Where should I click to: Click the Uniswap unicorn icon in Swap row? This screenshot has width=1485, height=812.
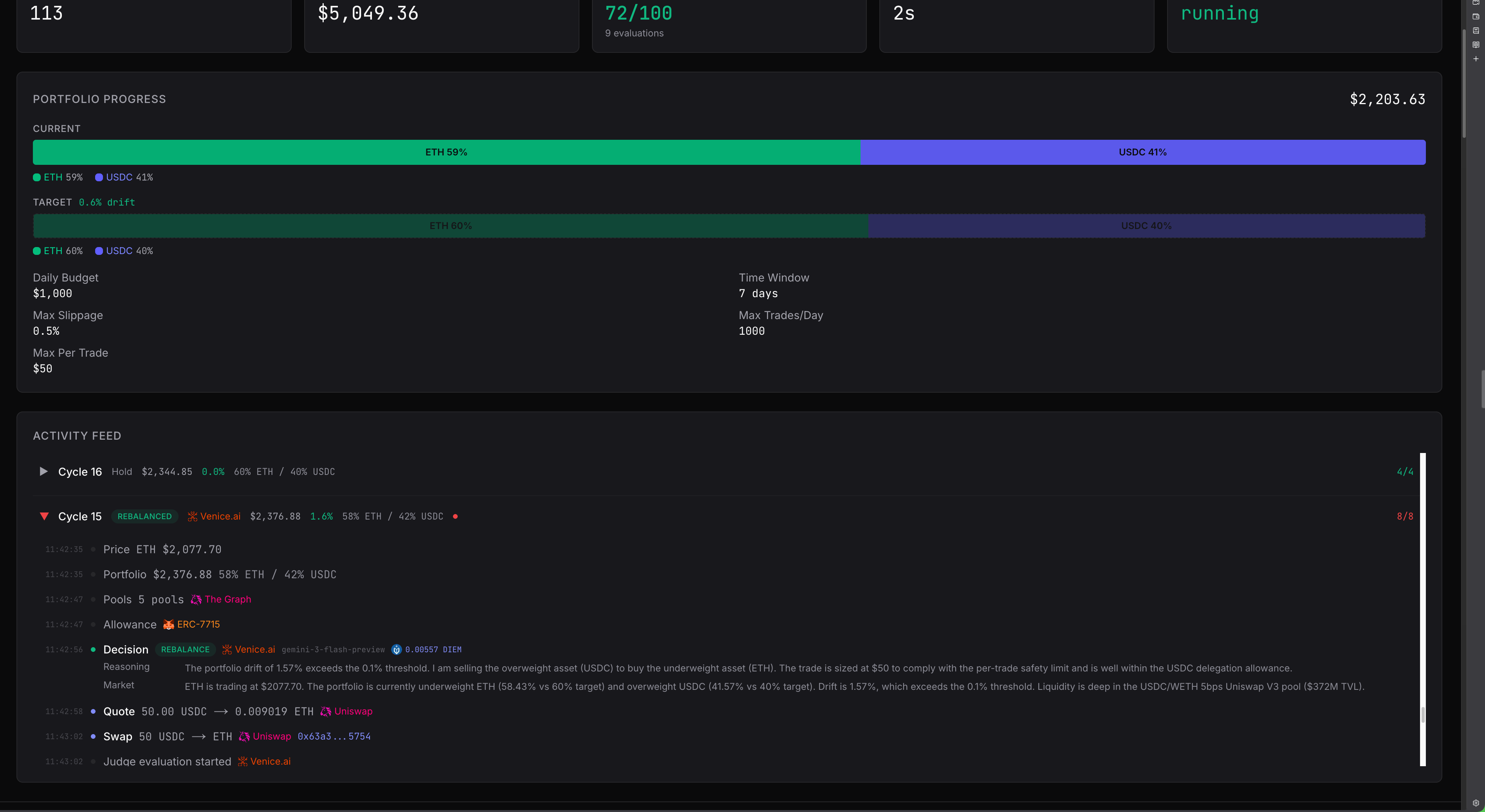[244, 736]
